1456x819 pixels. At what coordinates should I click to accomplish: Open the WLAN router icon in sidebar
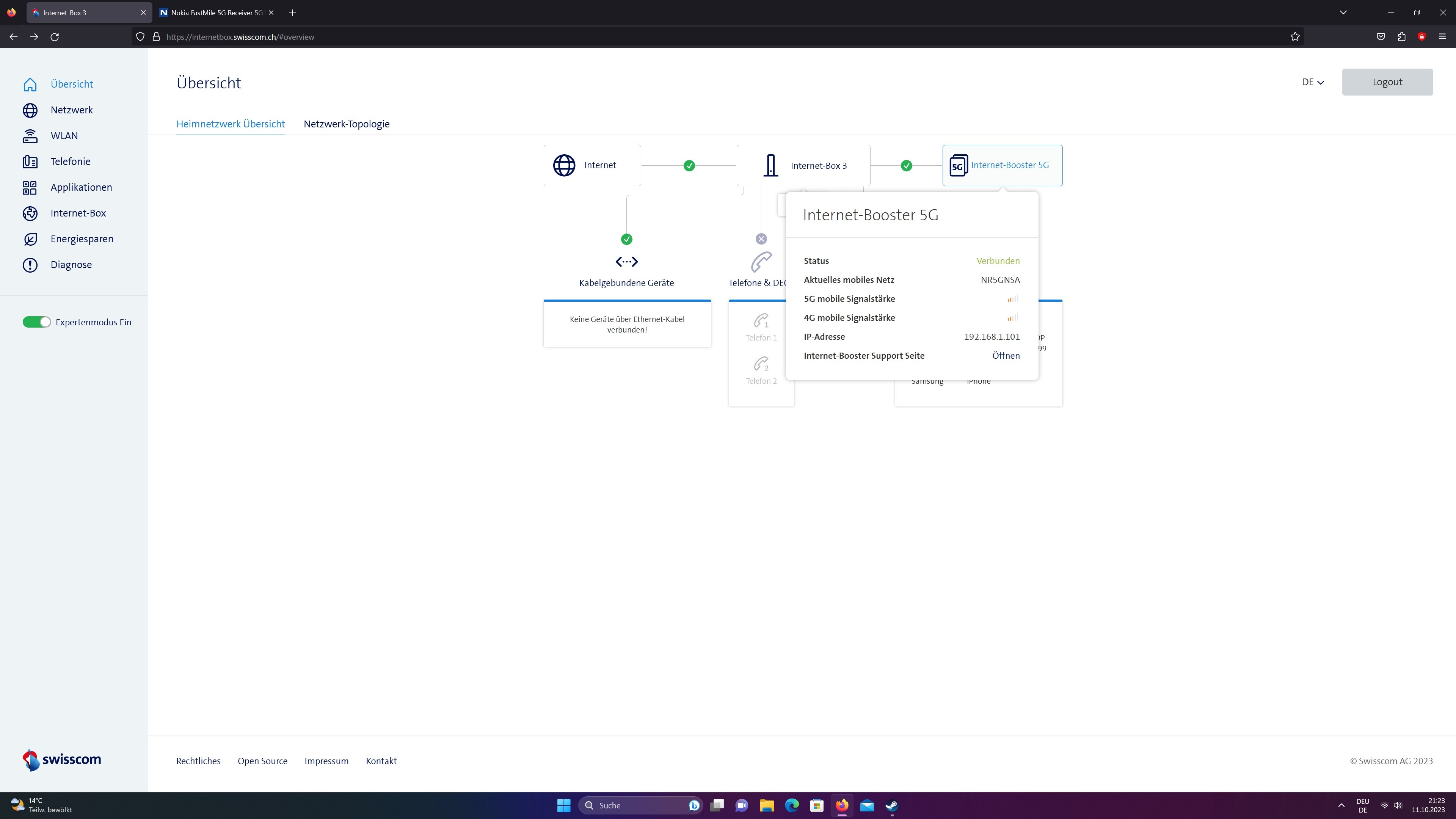30,136
